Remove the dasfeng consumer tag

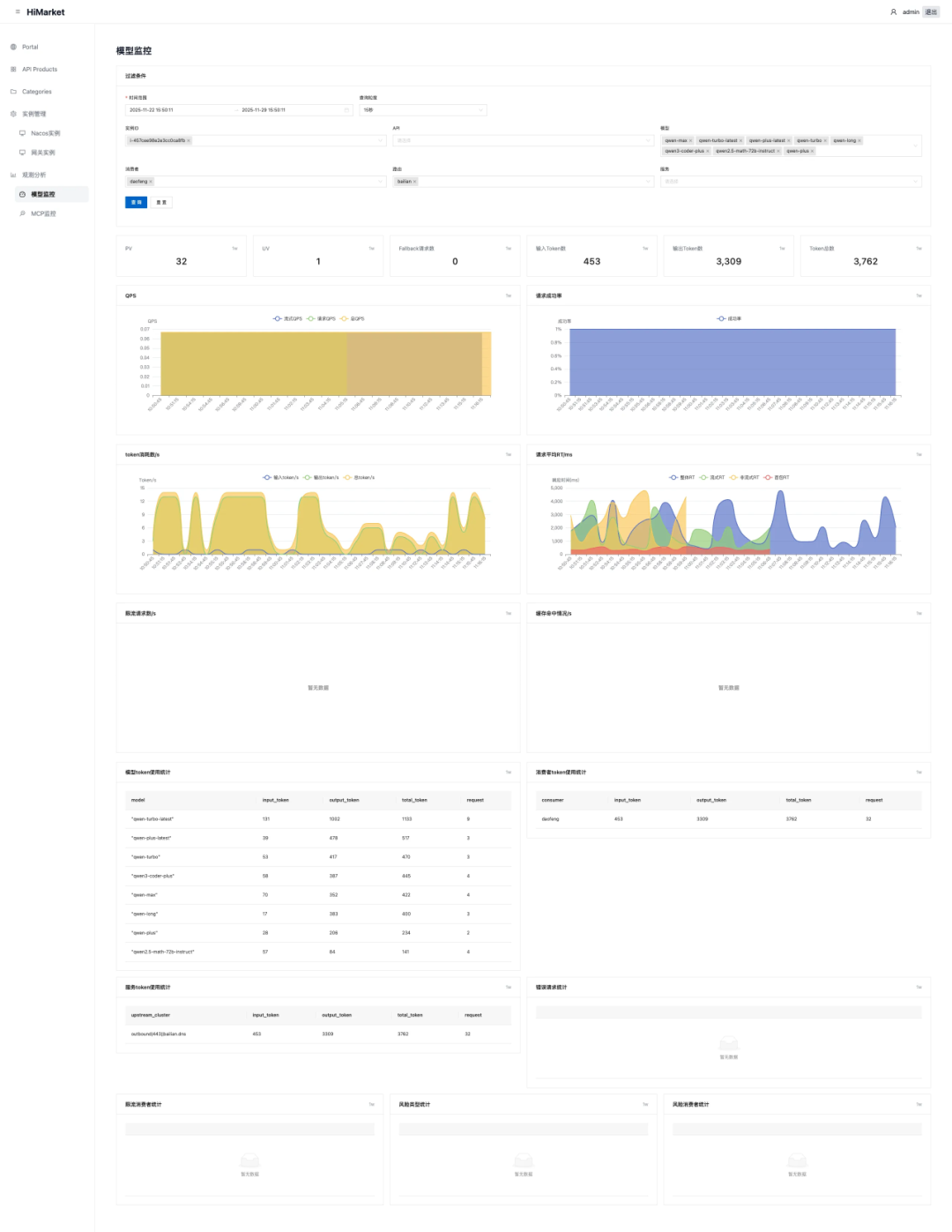point(151,182)
